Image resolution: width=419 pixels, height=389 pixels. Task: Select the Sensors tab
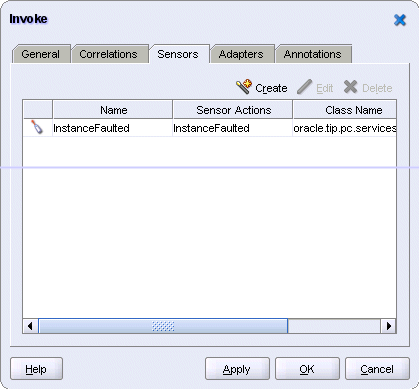click(178, 54)
